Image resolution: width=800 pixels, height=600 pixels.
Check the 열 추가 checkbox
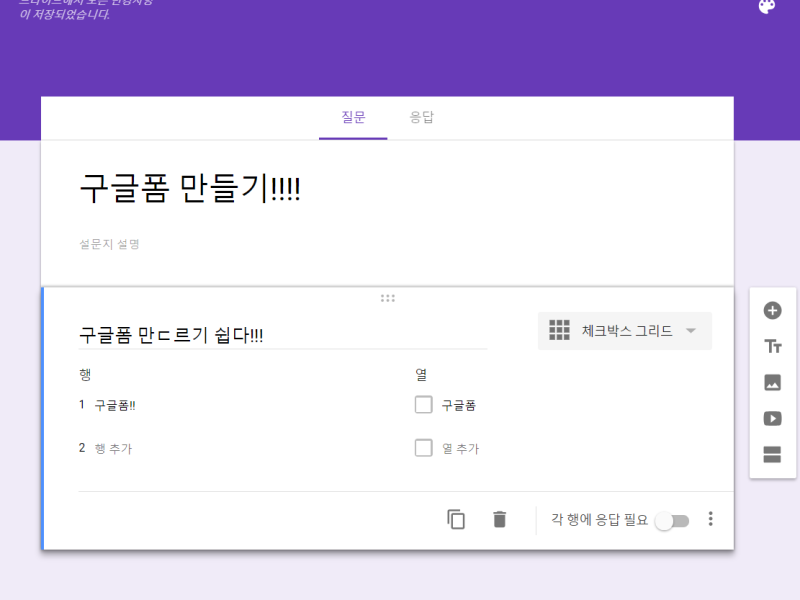pyautogui.click(x=423, y=448)
